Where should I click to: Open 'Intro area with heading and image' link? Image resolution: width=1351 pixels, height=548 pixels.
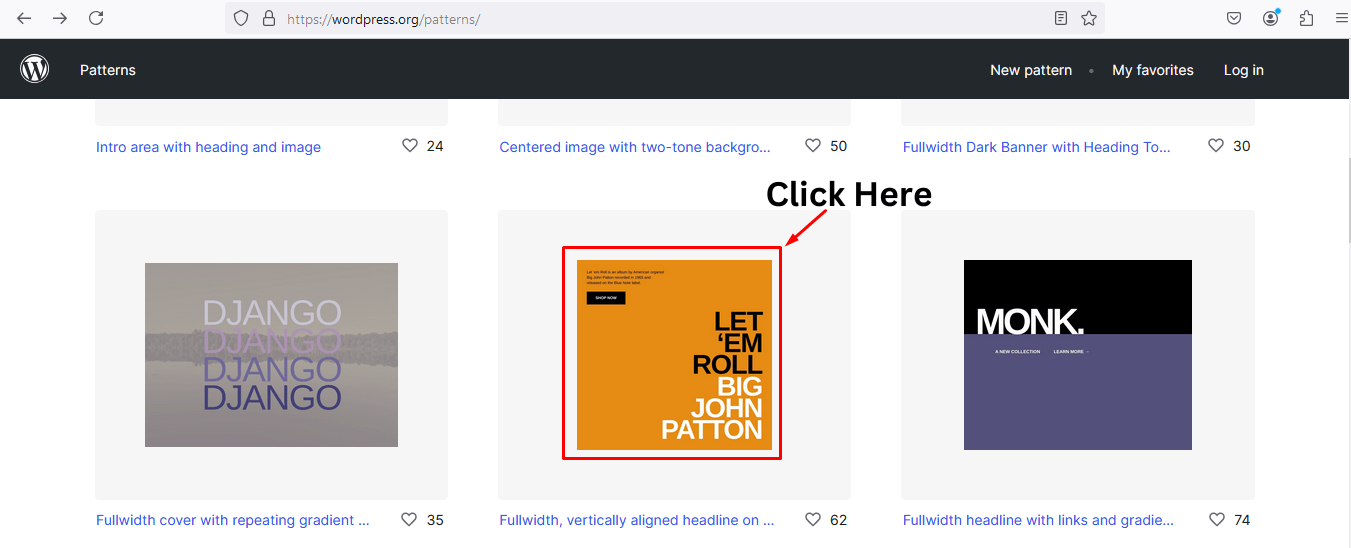208,147
